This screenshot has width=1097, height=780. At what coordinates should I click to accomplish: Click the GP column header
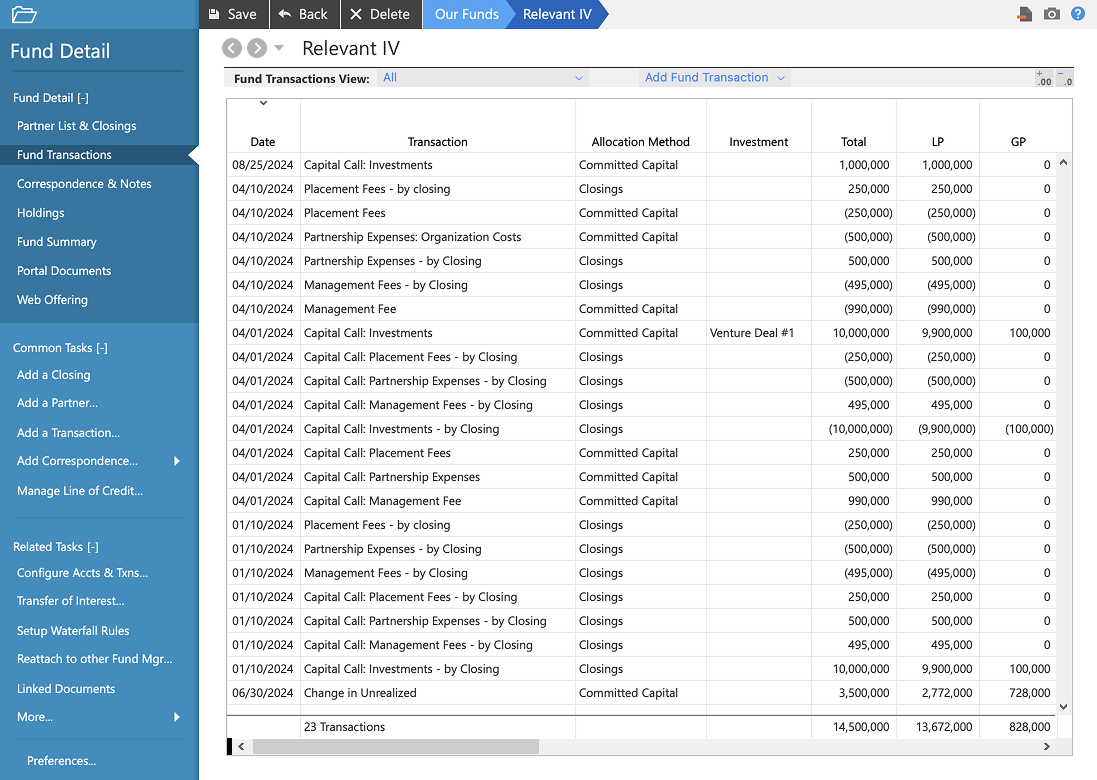[1019, 142]
